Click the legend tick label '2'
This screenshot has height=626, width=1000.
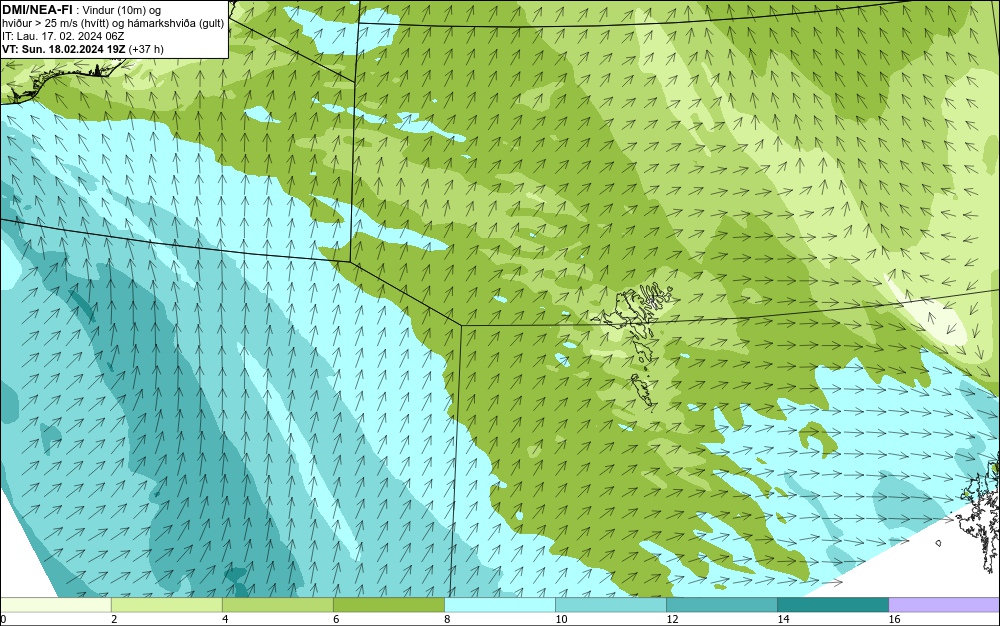click(114, 619)
